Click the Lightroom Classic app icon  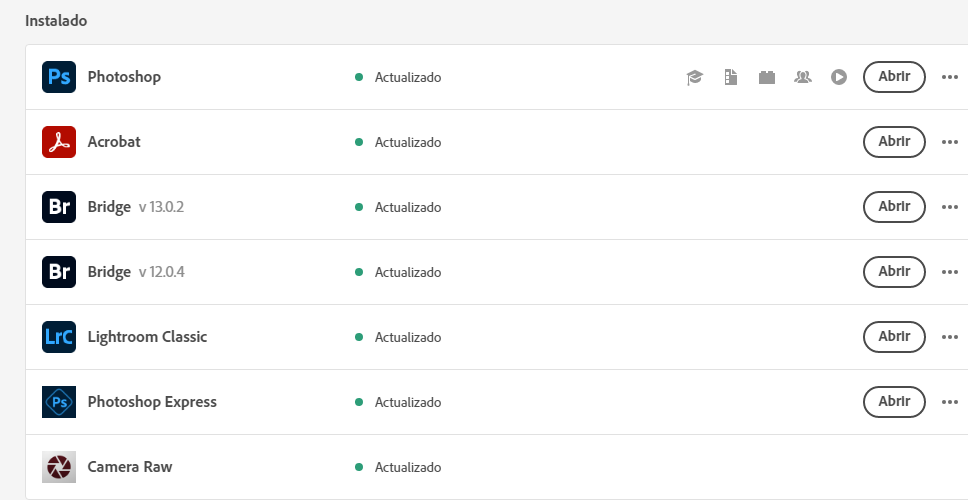tap(59, 337)
